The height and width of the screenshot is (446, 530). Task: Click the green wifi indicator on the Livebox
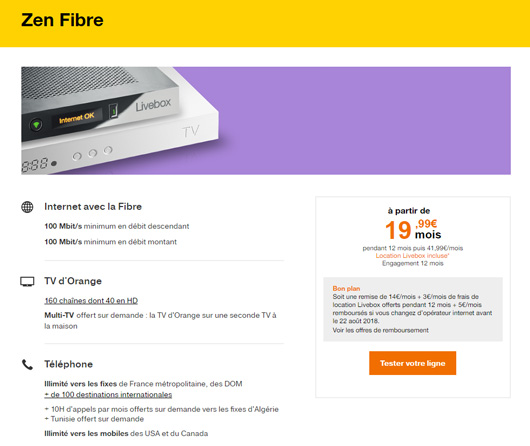tap(36, 125)
